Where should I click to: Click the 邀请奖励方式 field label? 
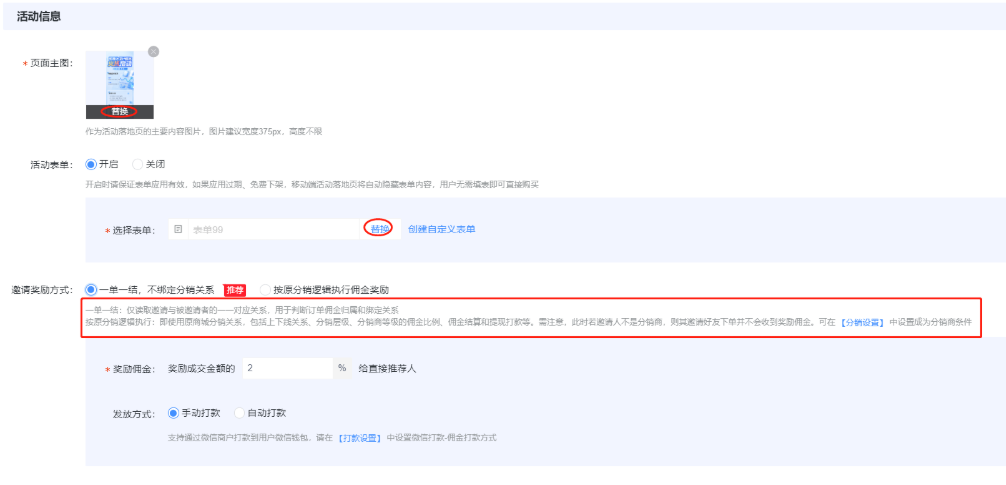(x=42, y=290)
